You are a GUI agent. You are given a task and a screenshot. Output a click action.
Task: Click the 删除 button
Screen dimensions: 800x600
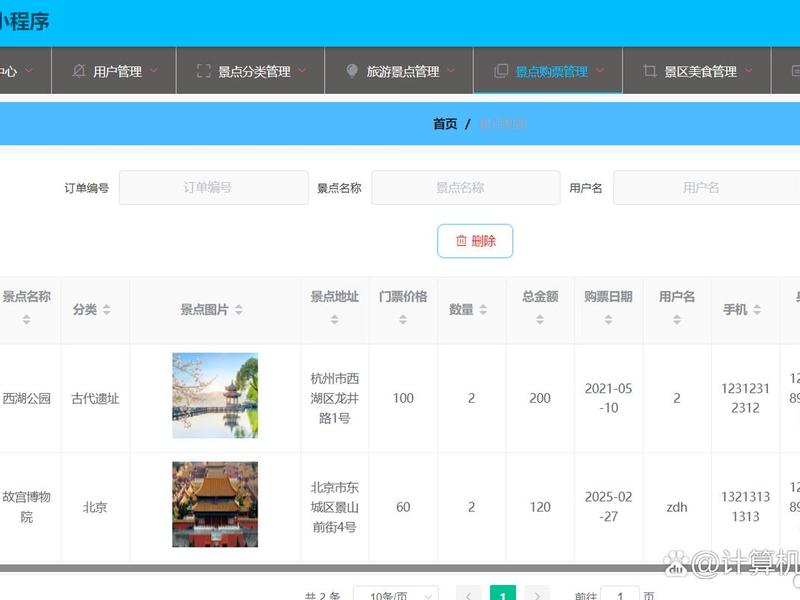[475, 241]
